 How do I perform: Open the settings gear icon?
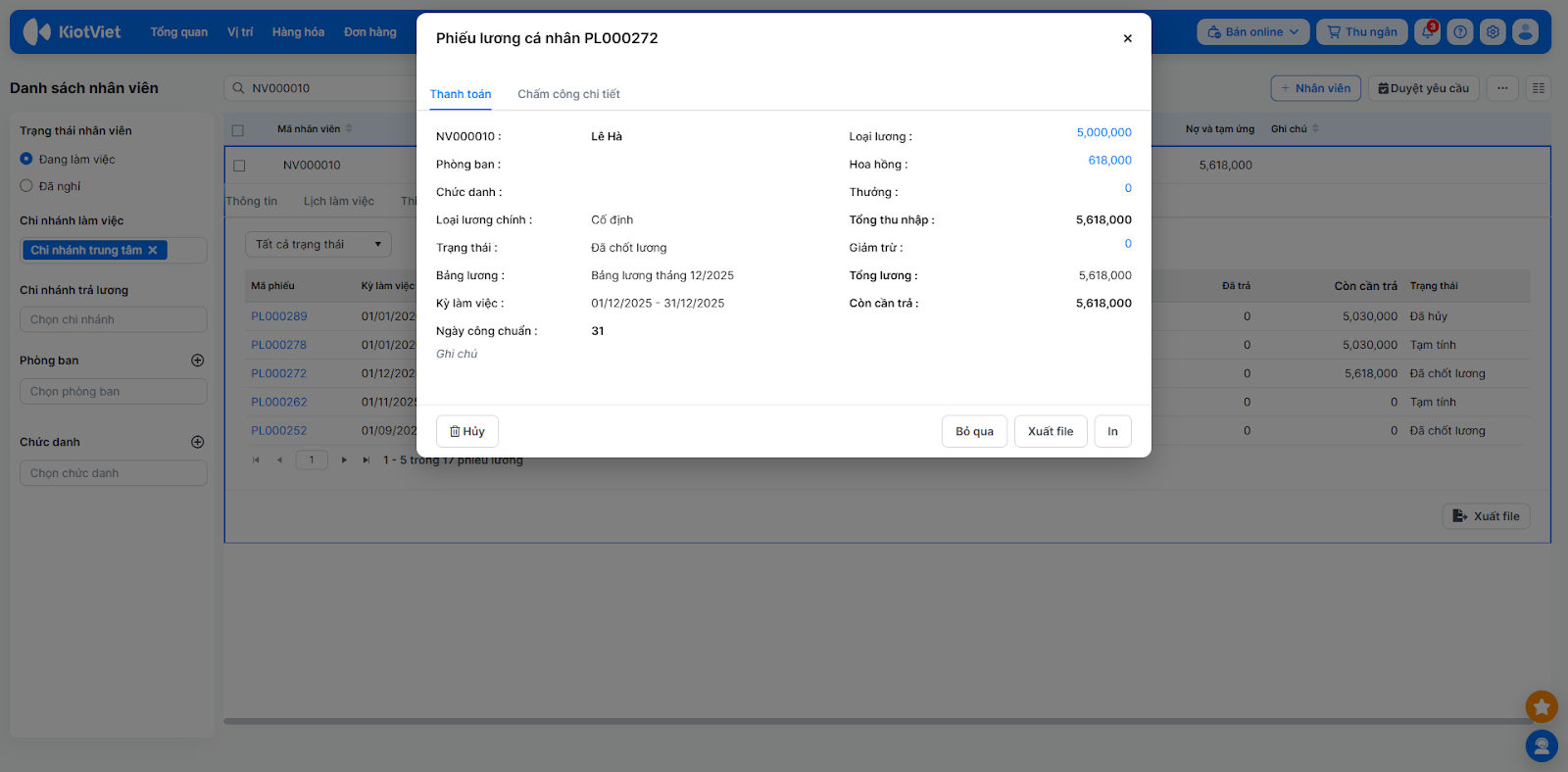click(x=1493, y=32)
